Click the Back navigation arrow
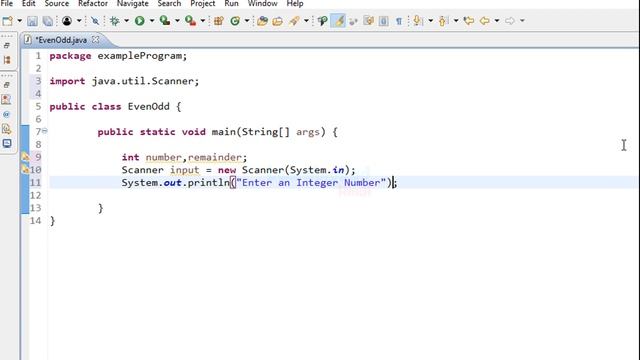640x360 pixels. click(x=484, y=21)
